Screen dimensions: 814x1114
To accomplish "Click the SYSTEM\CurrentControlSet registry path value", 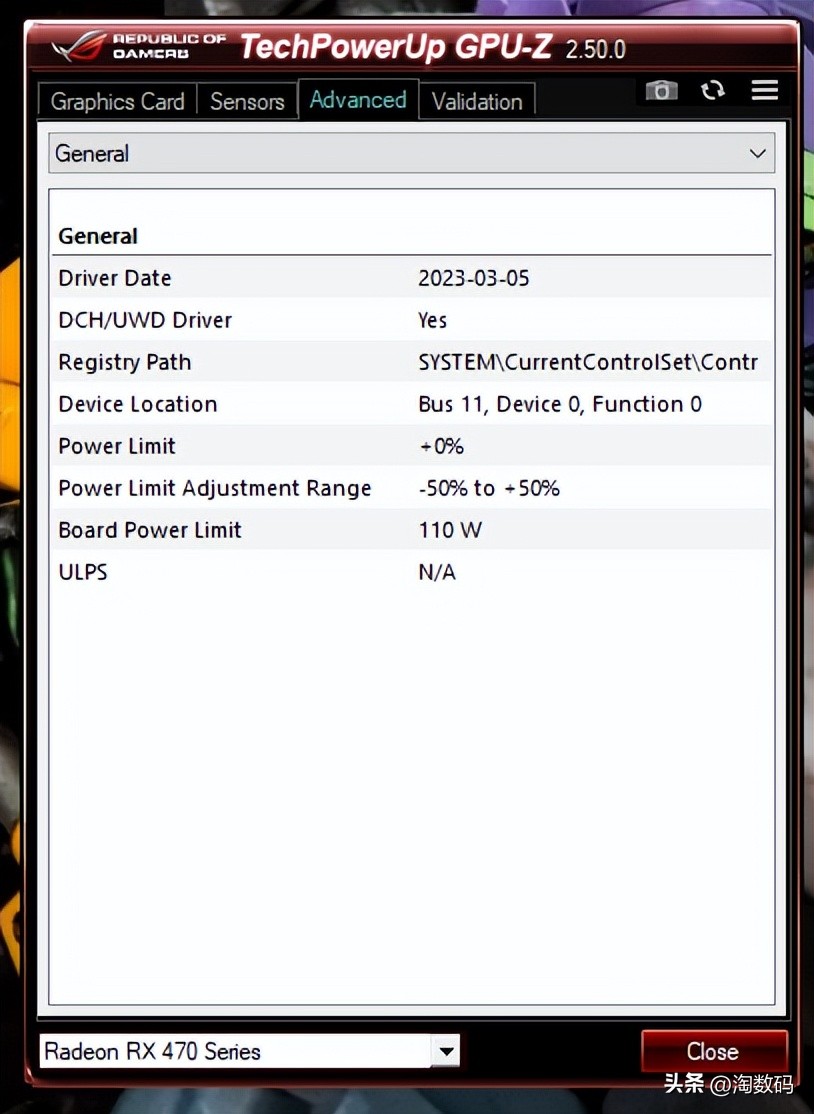I will pos(588,362).
